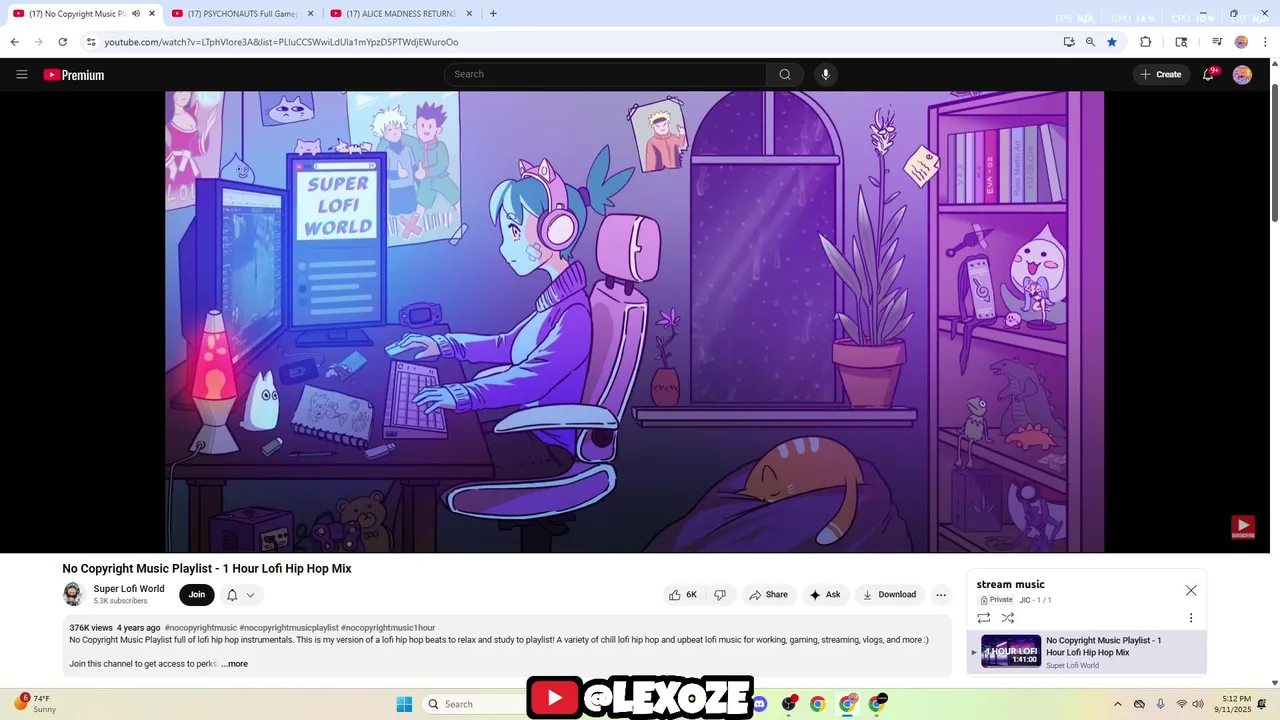Expand description with ...more
The width and height of the screenshot is (1280, 720).
coord(234,664)
